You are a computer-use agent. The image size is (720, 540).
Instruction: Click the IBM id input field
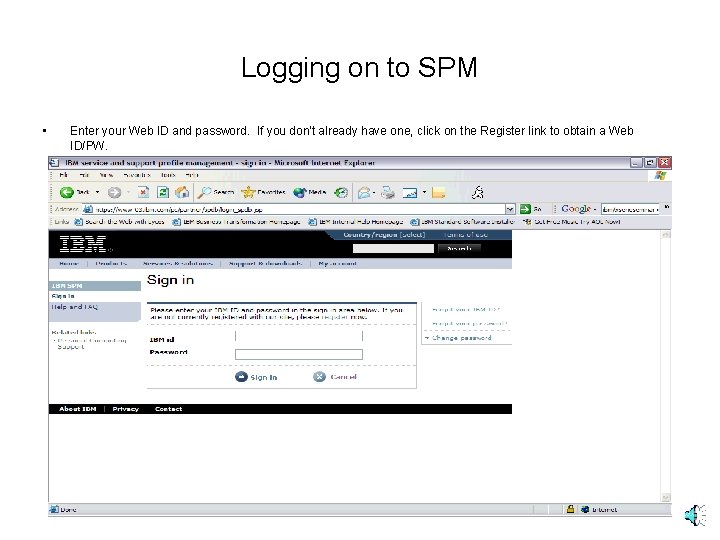click(x=299, y=336)
